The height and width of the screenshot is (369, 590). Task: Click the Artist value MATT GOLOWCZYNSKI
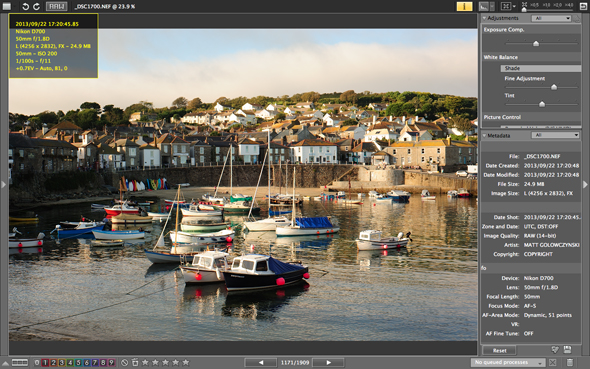552,245
